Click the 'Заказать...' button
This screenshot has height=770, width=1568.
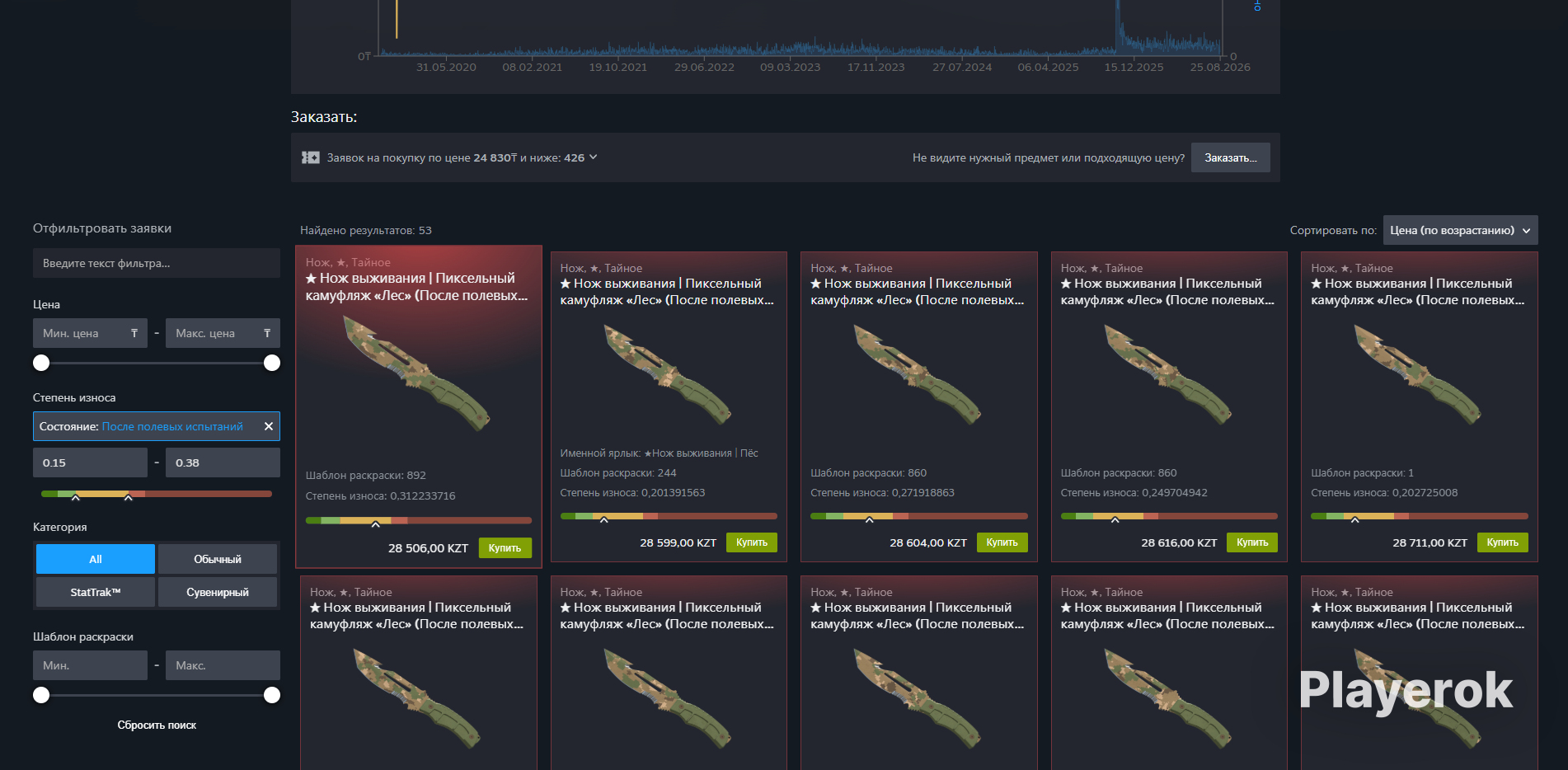(x=1230, y=157)
